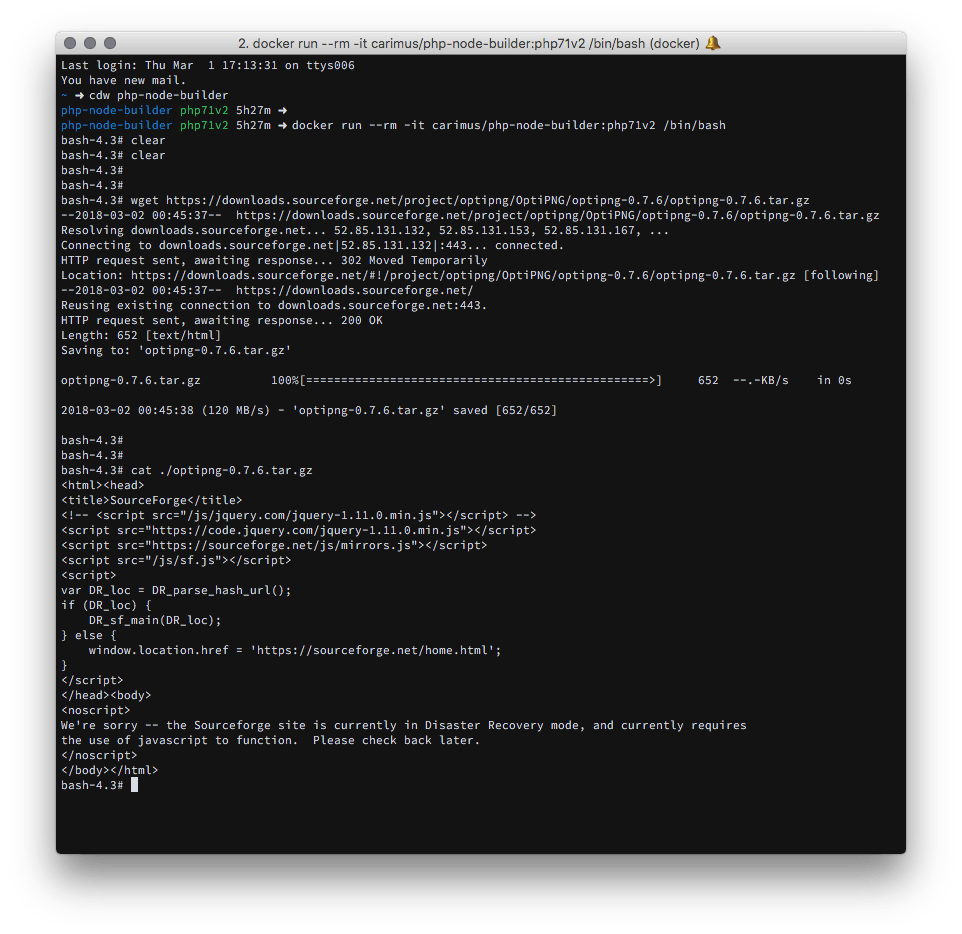Click the 'Connecting to downloads.sourceforge.net' line

[312, 245]
